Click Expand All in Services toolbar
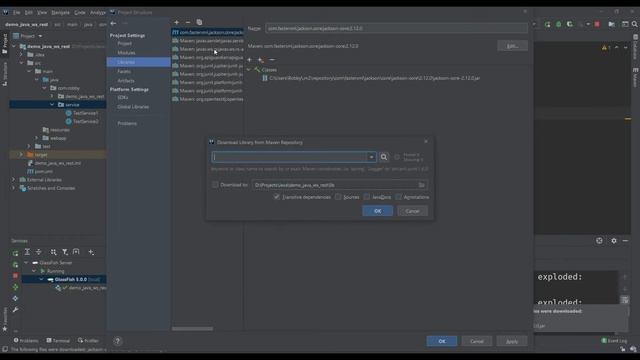Viewport: 640px width, 360px height. (x=27, y=252)
